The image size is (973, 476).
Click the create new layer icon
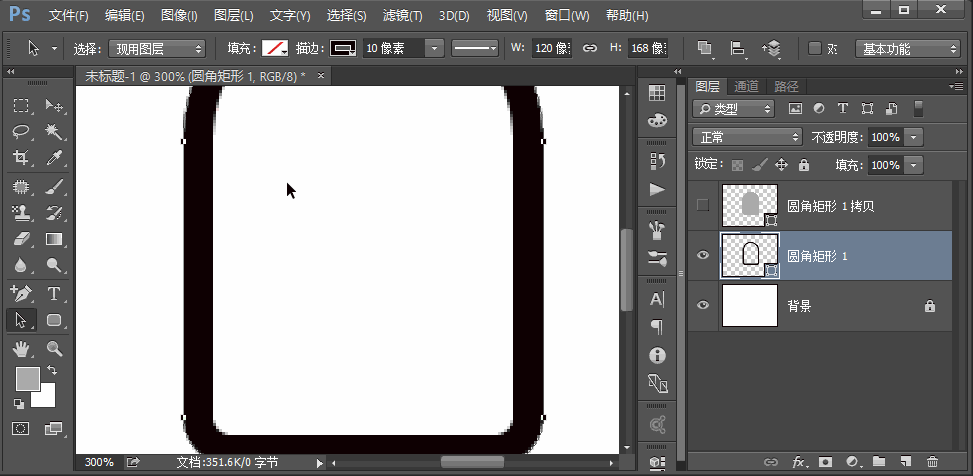click(x=905, y=462)
